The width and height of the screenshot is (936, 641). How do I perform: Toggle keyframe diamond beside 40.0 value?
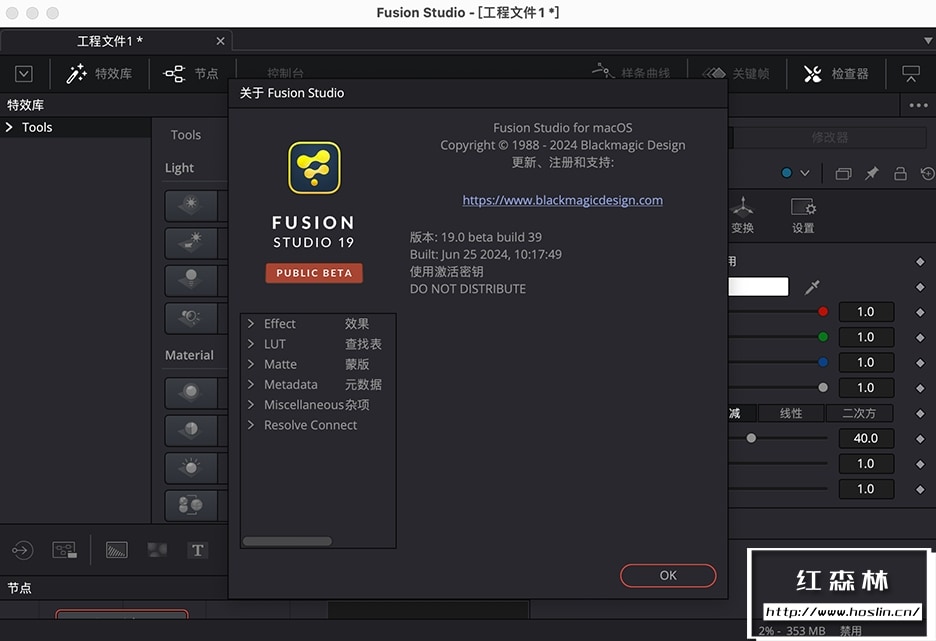click(x=920, y=439)
